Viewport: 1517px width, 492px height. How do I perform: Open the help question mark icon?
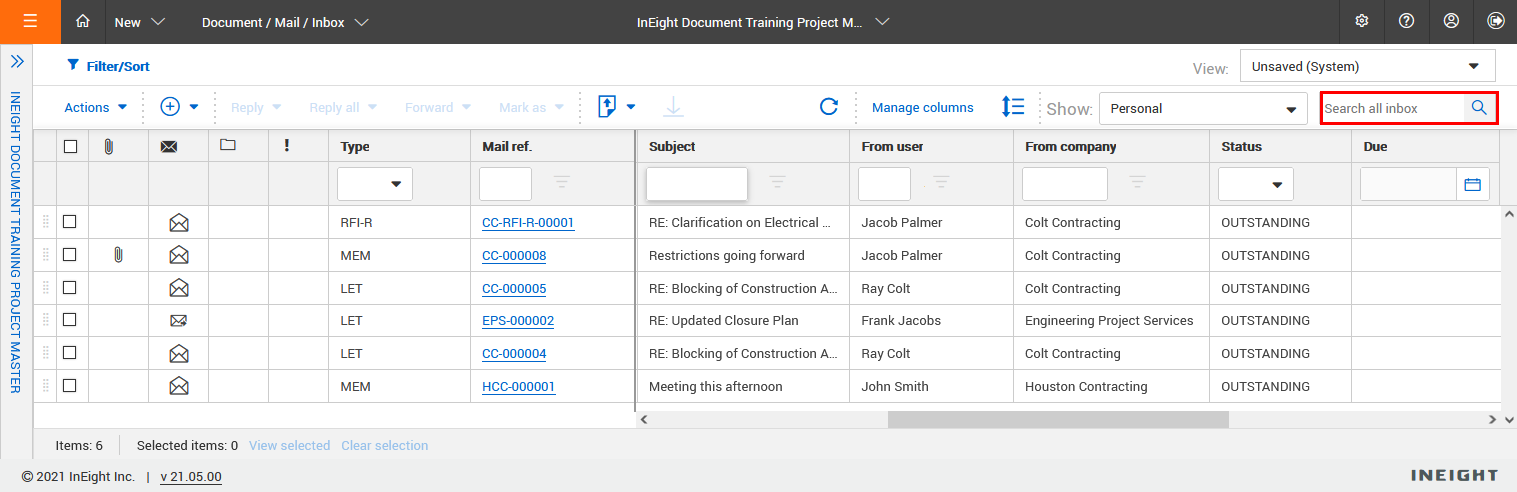[x=1406, y=21]
